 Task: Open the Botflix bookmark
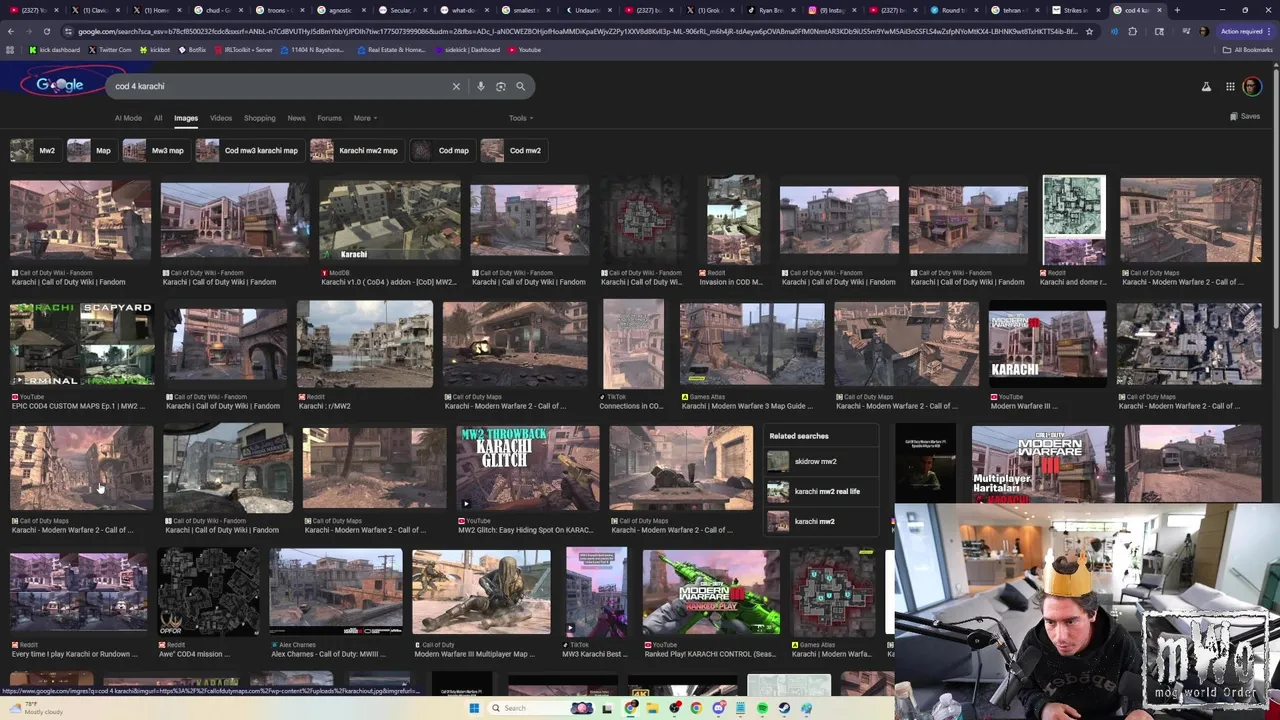[x=192, y=49]
